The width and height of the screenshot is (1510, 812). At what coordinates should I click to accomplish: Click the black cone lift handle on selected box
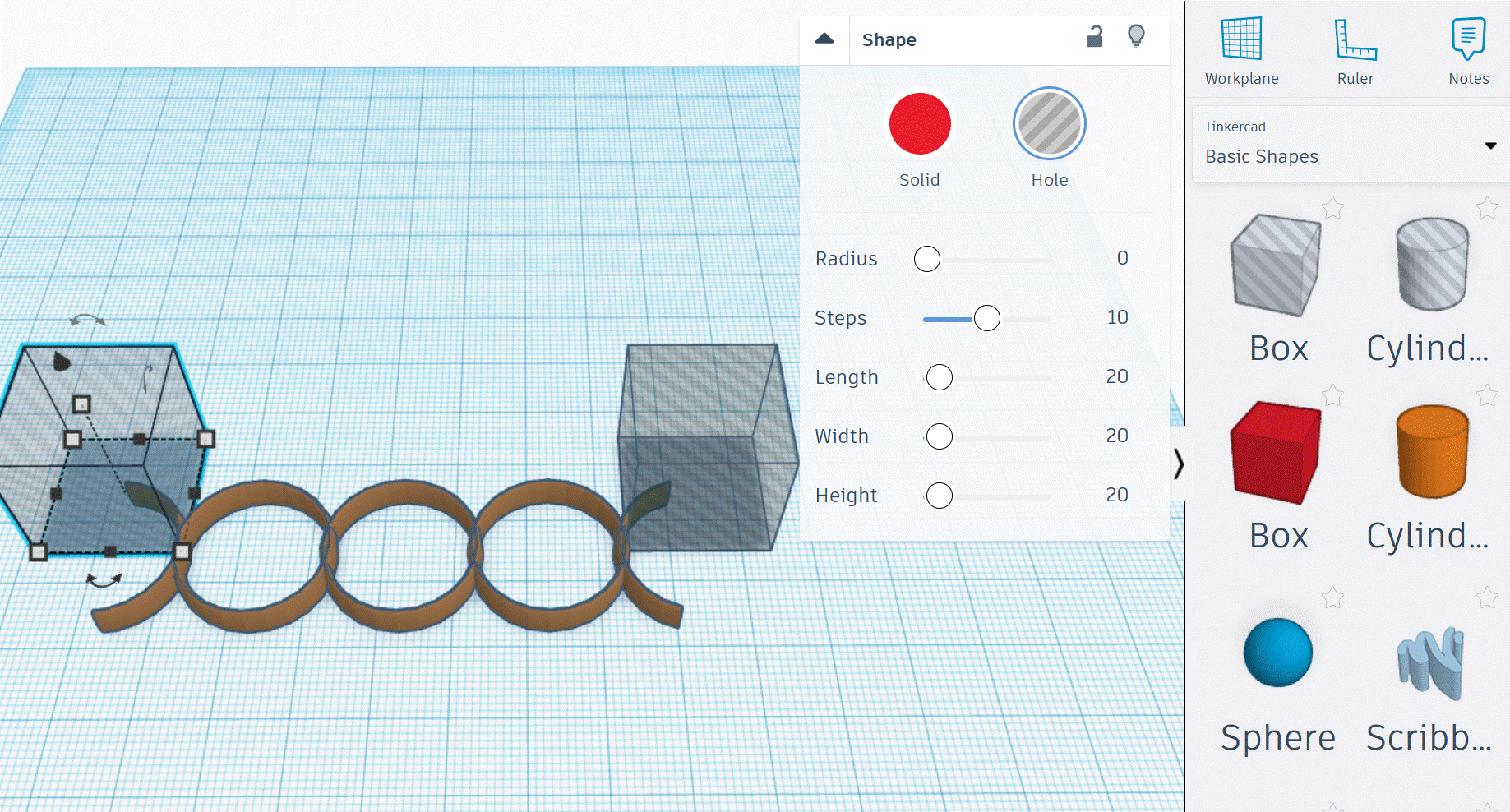[x=61, y=361]
